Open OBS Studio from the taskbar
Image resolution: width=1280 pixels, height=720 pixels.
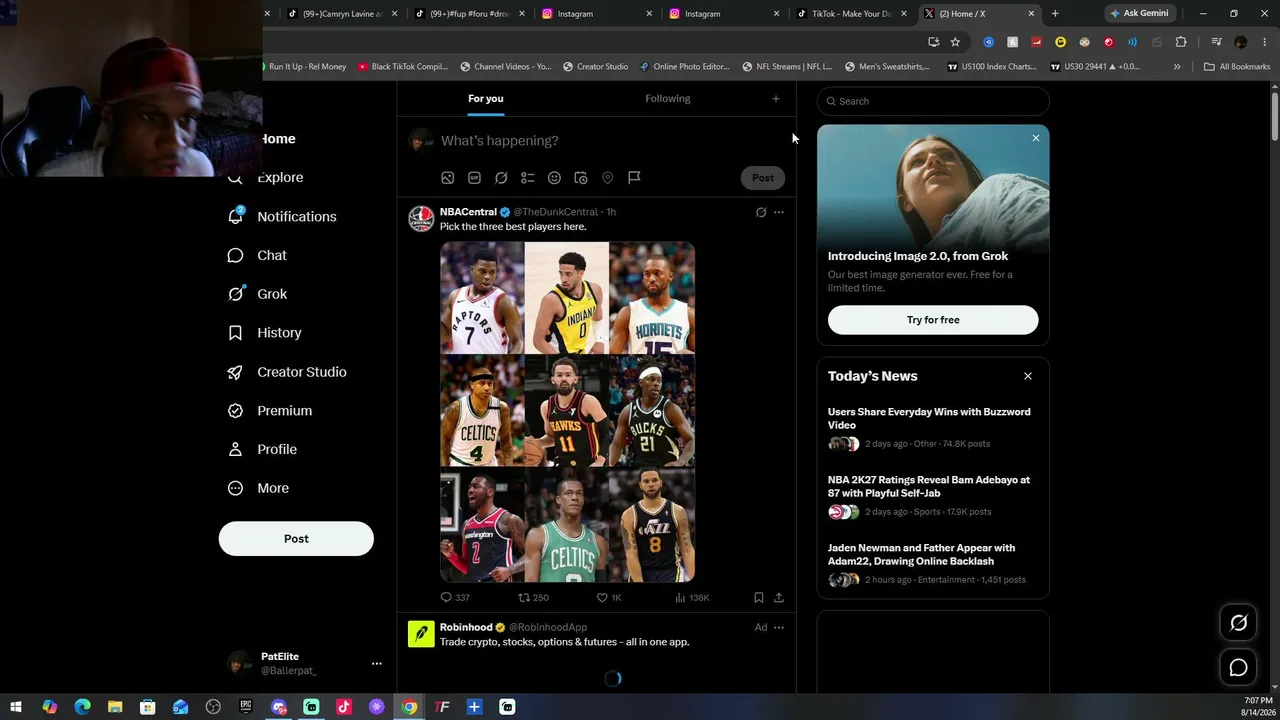point(213,707)
